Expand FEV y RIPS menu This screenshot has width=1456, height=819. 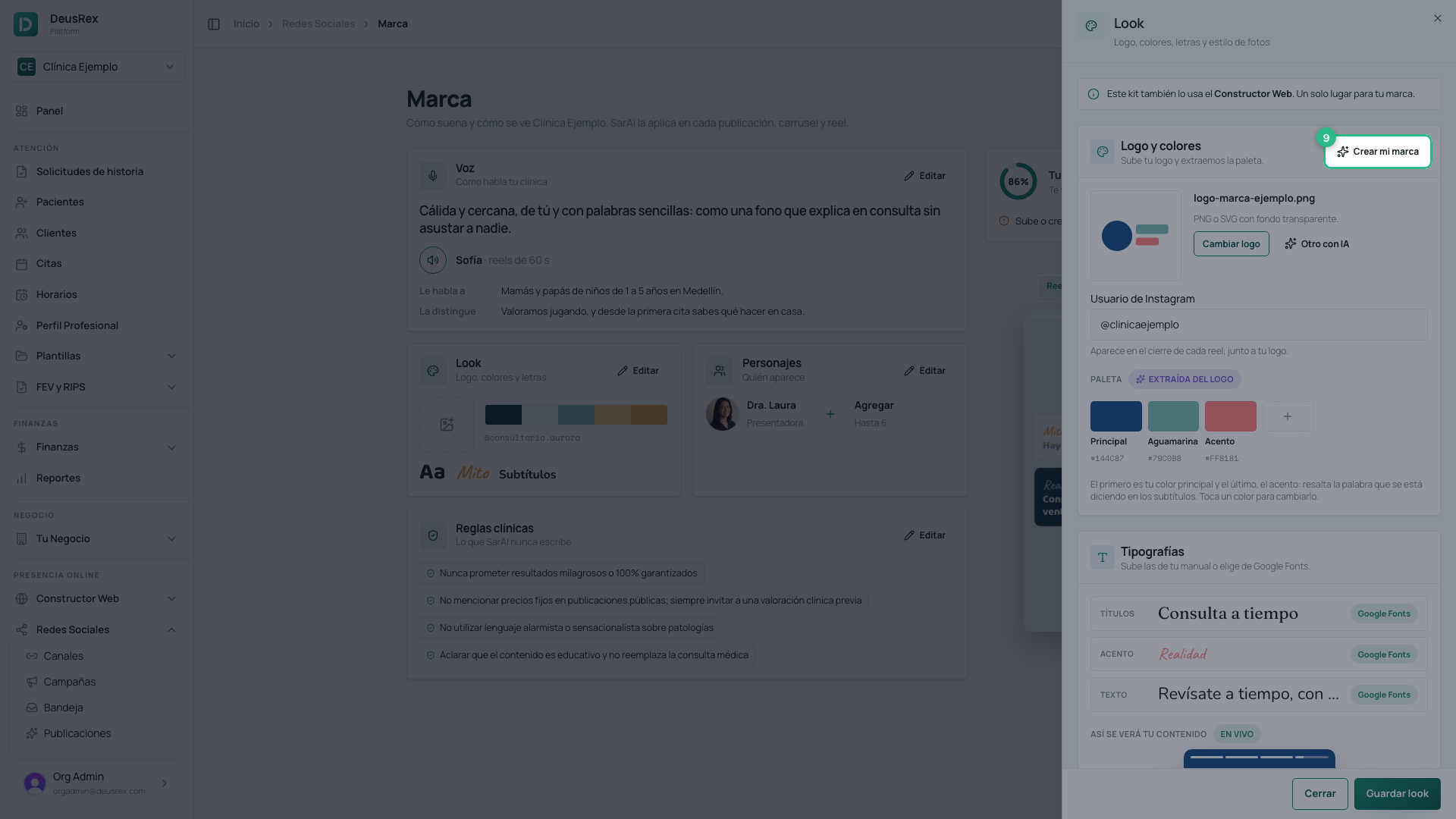point(96,387)
